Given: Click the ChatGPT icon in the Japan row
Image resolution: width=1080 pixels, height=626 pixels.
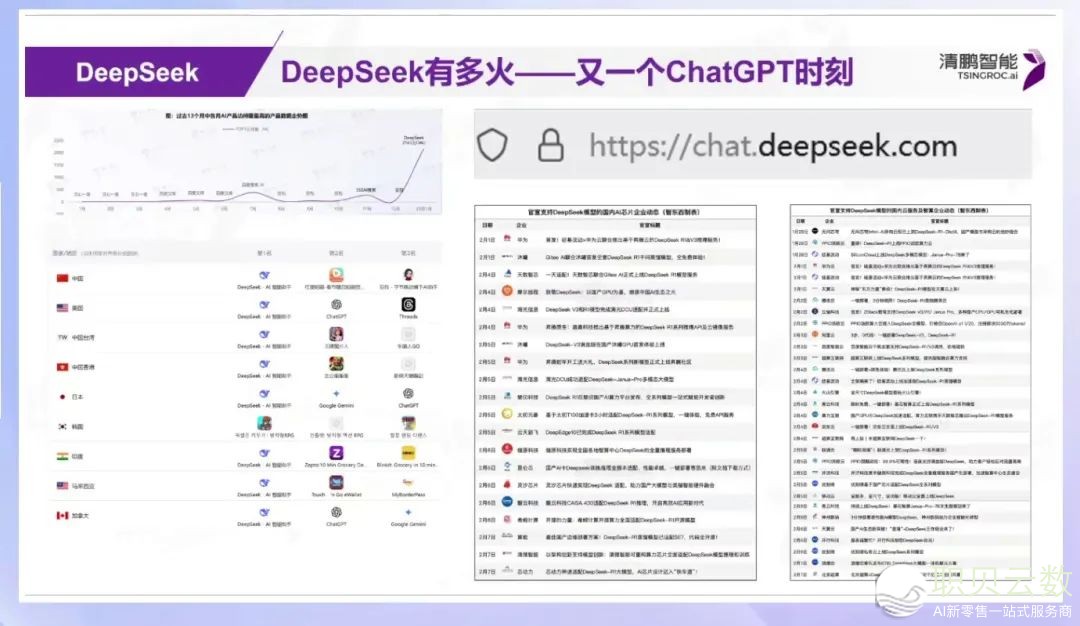Looking at the screenshot, I should point(408,394).
